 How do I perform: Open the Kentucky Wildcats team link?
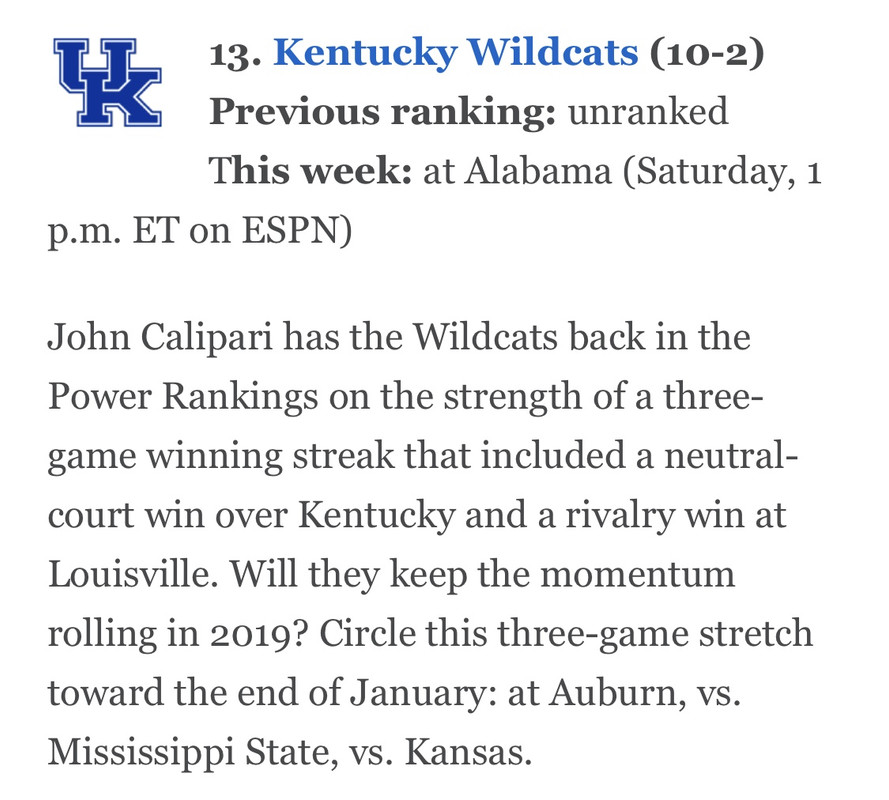pos(456,53)
